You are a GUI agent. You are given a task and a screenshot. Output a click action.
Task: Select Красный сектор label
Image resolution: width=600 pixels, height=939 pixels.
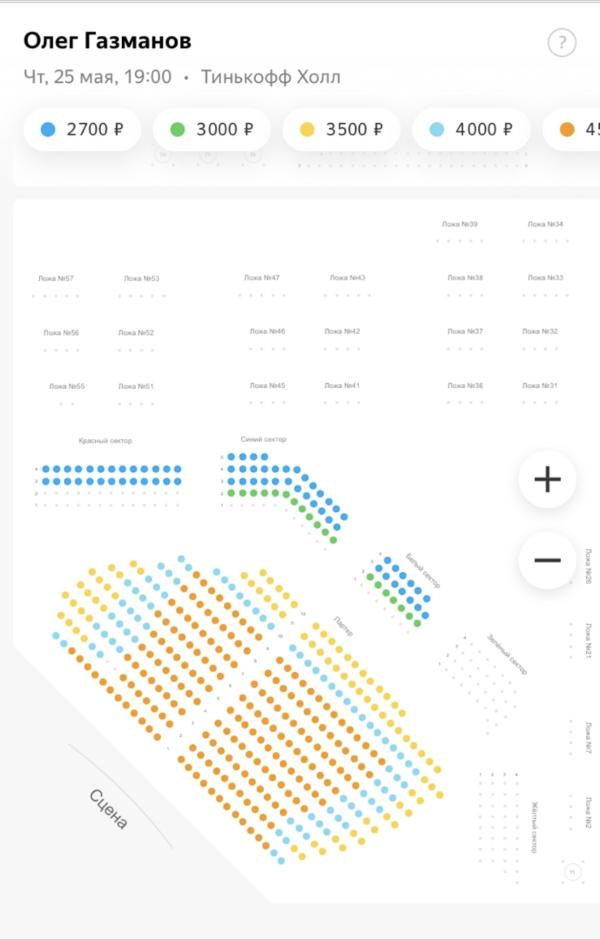tap(105, 441)
